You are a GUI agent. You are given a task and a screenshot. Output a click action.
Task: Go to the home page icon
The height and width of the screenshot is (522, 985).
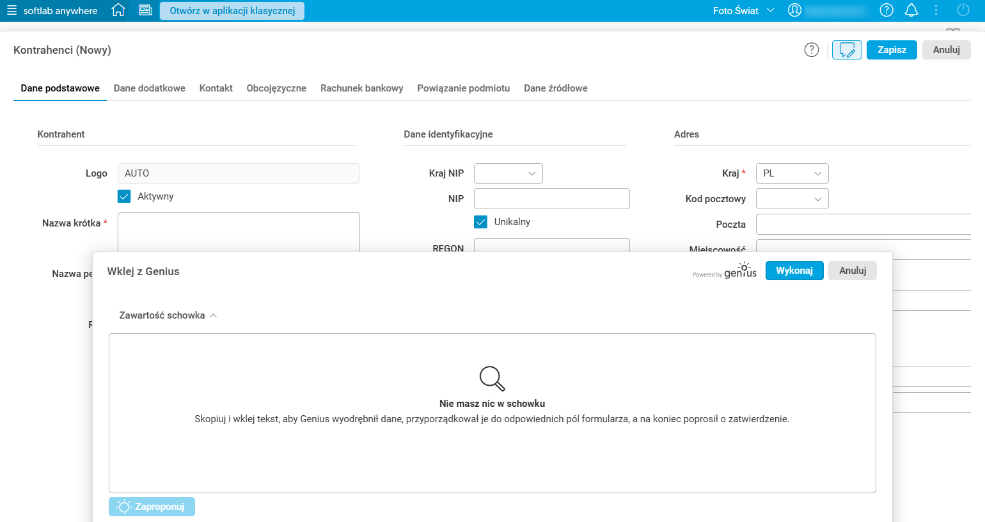[118, 10]
